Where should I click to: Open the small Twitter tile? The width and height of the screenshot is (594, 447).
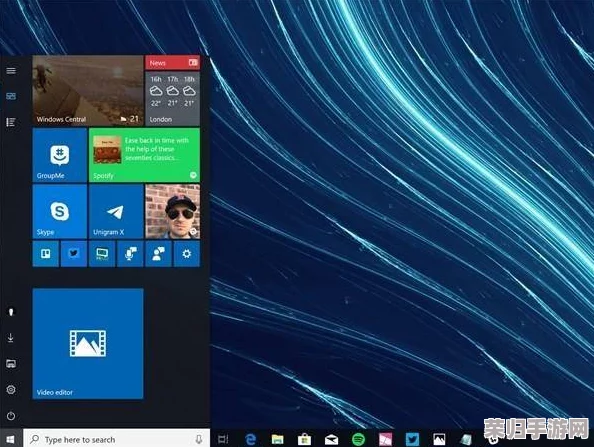(x=74, y=253)
